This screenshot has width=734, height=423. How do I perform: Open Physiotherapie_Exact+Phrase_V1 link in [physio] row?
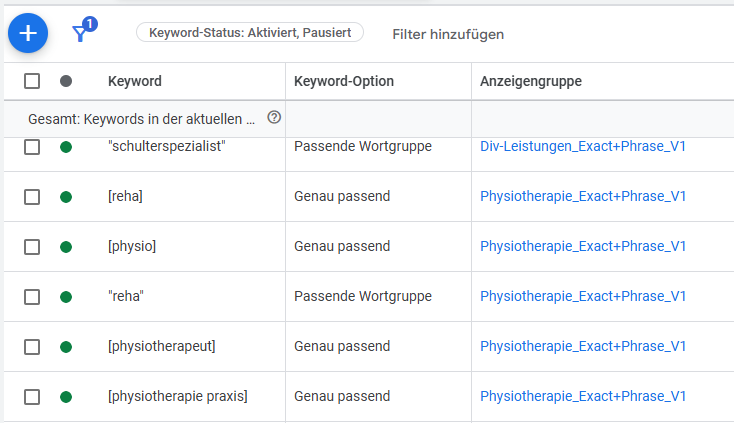click(x=583, y=246)
